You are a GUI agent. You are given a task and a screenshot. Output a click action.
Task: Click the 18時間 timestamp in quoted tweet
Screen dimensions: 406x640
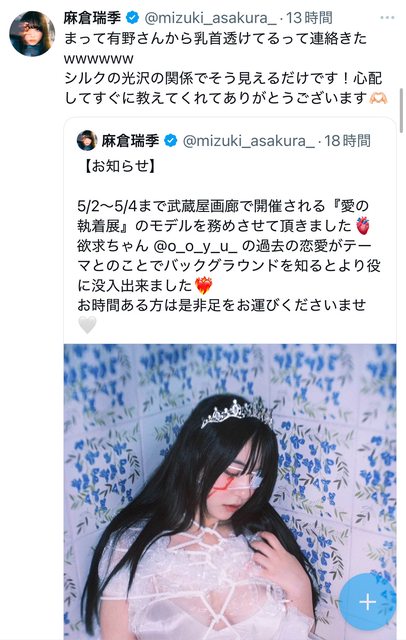348,141
